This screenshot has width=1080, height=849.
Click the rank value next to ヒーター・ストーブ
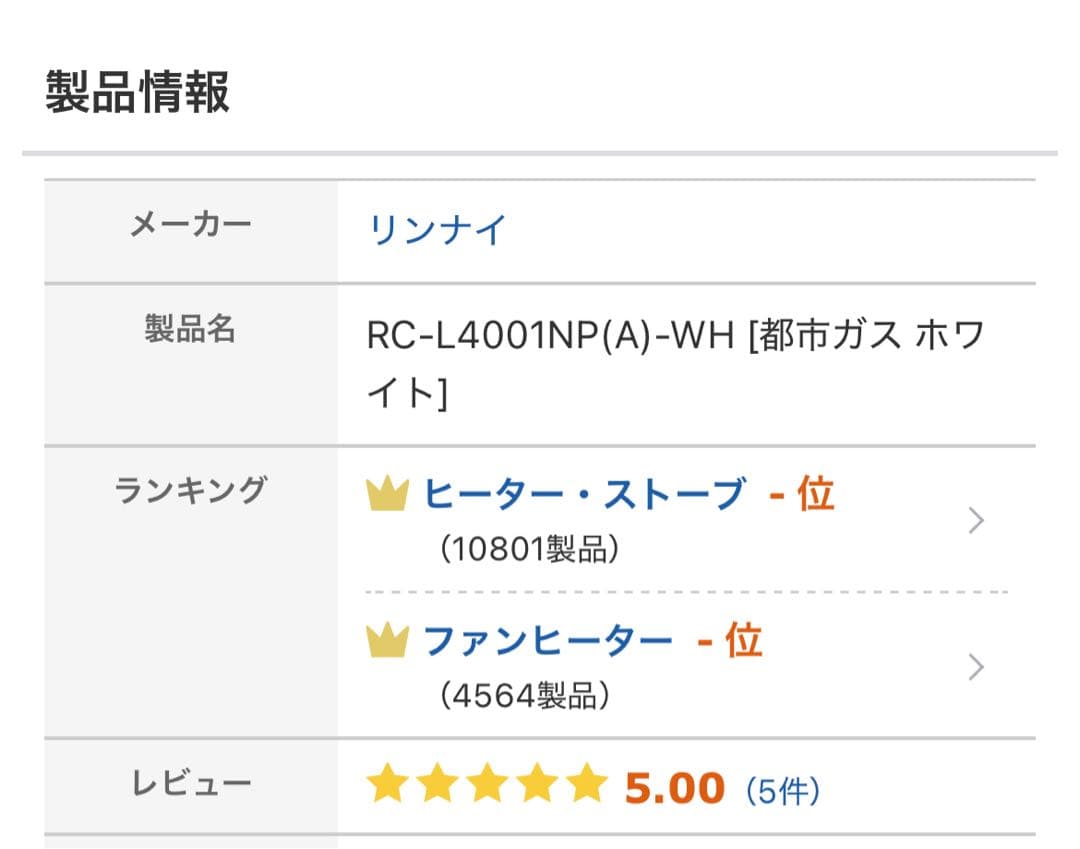click(802, 494)
